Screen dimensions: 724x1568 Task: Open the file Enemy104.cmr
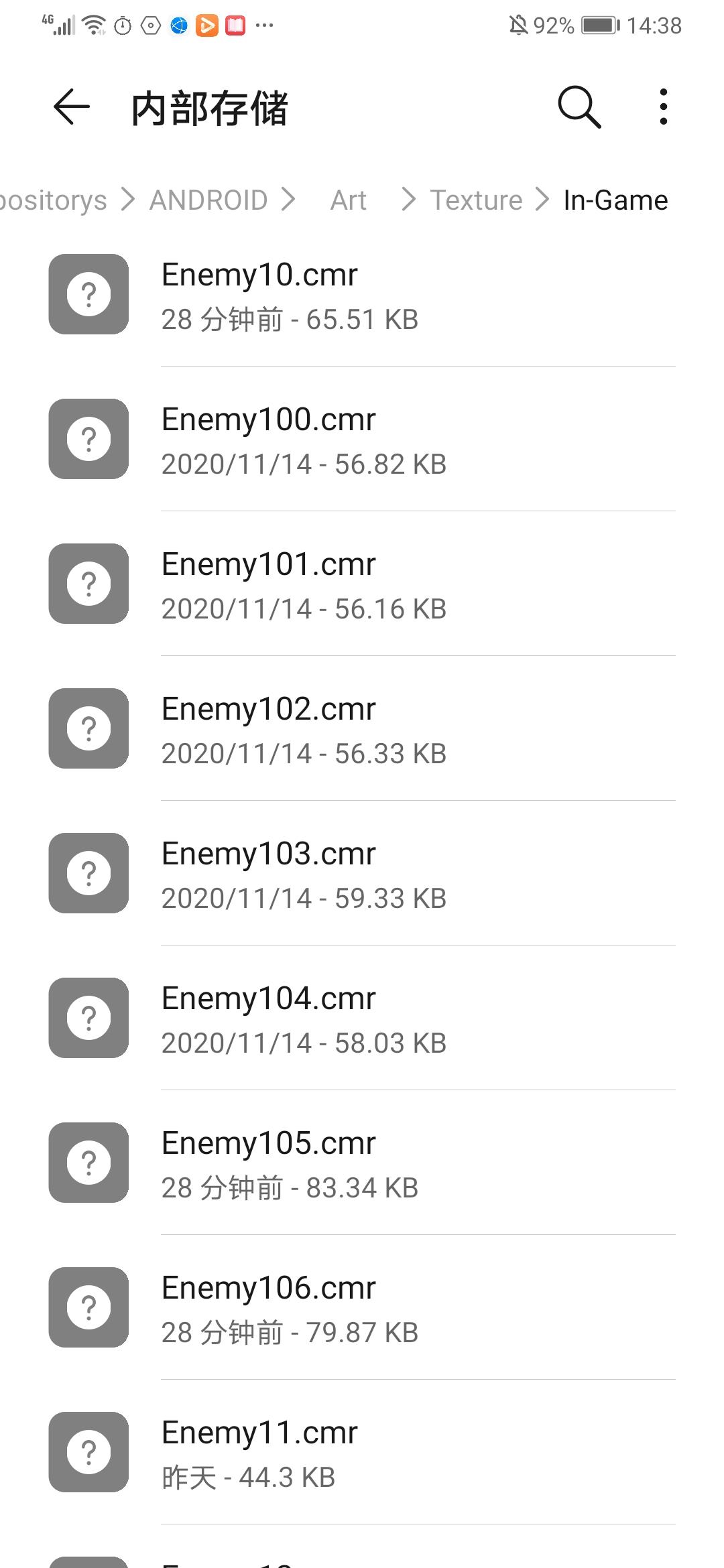click(x=362, y=1018)
